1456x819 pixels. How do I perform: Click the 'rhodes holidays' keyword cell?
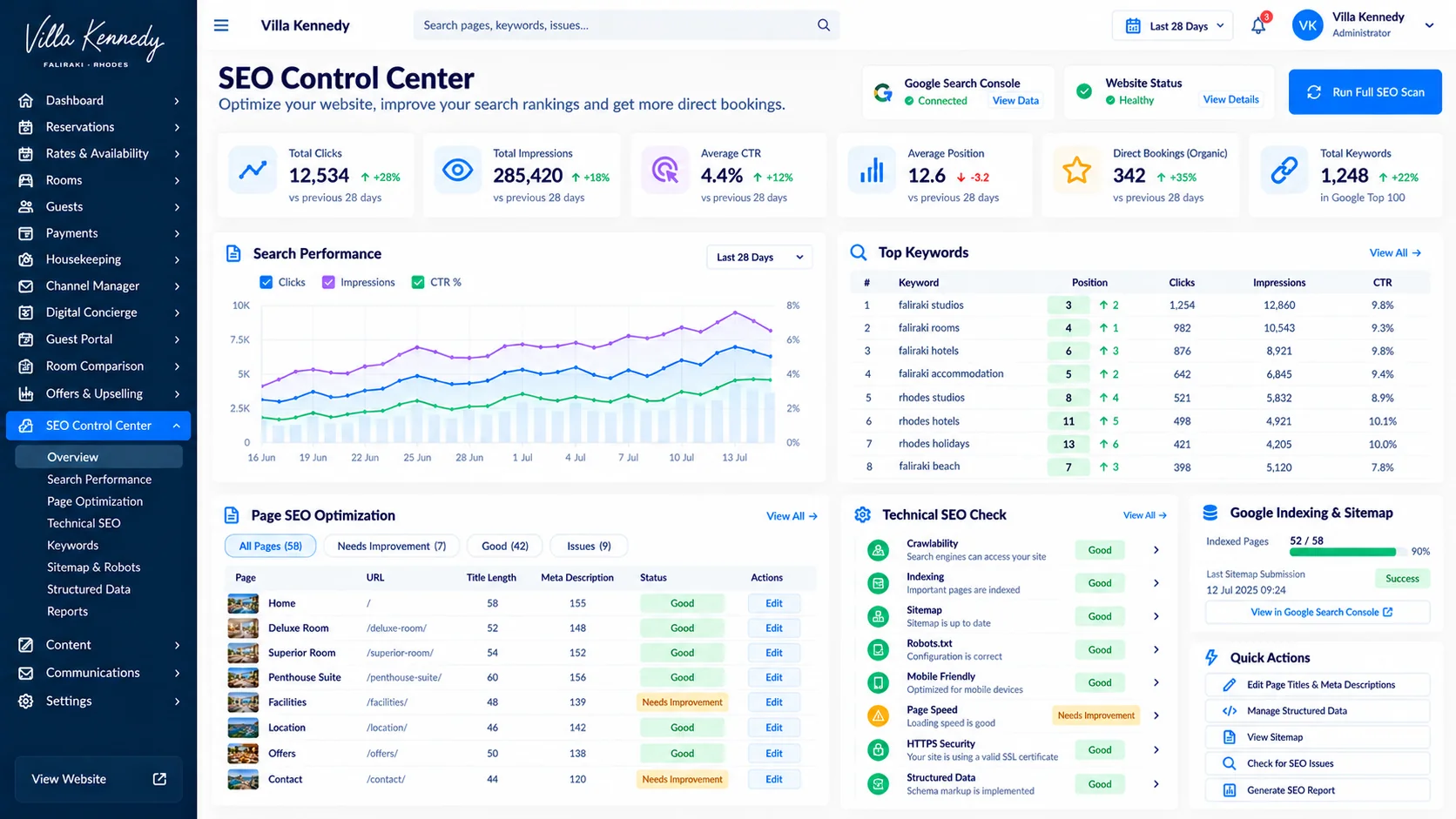pos(934,444)
